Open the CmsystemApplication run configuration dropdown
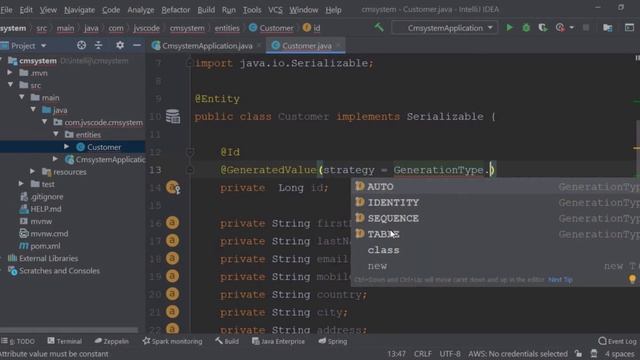Viewport: 640px width, 360px height. [445, 28]
